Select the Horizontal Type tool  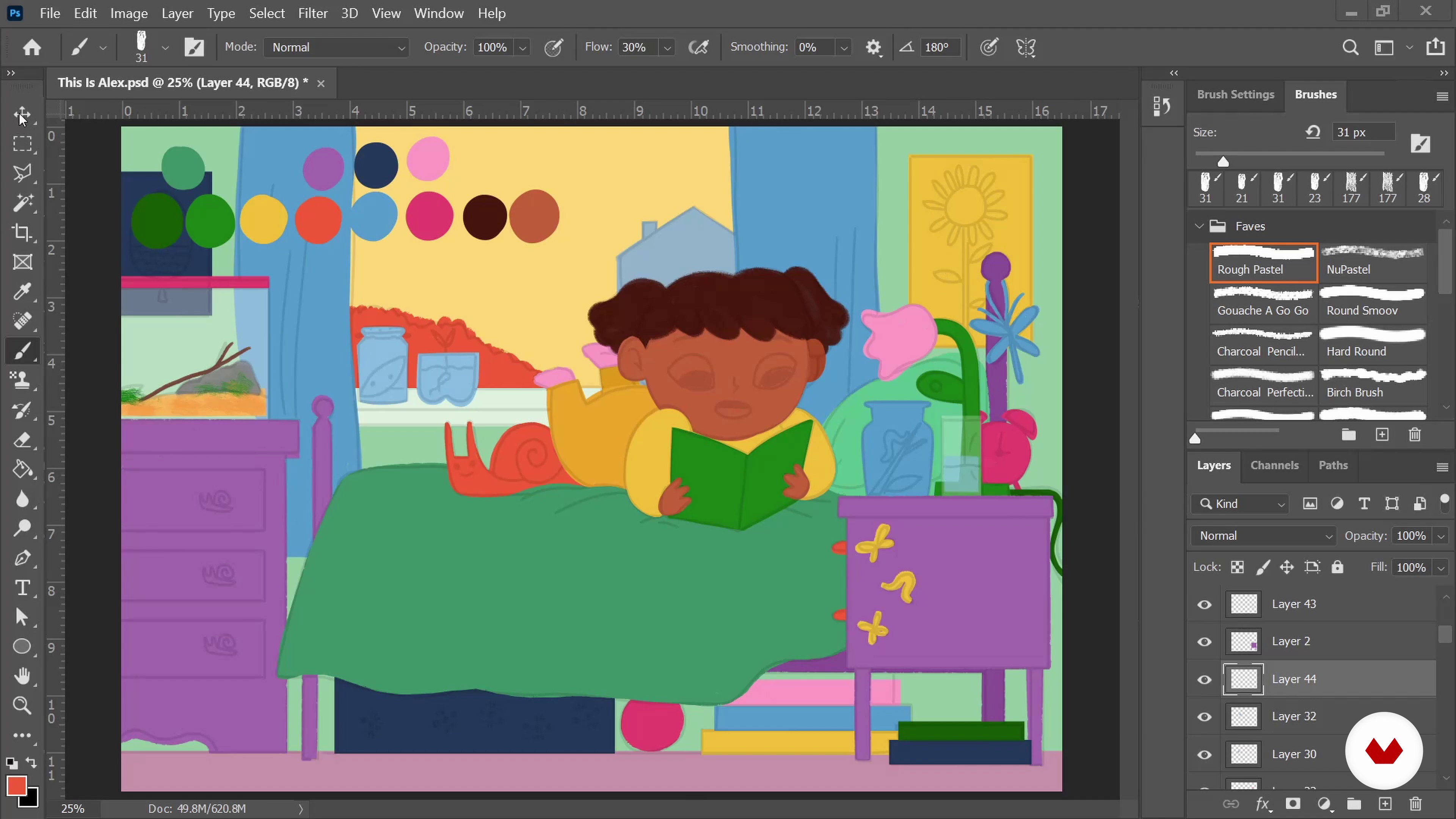click(22, 588)
